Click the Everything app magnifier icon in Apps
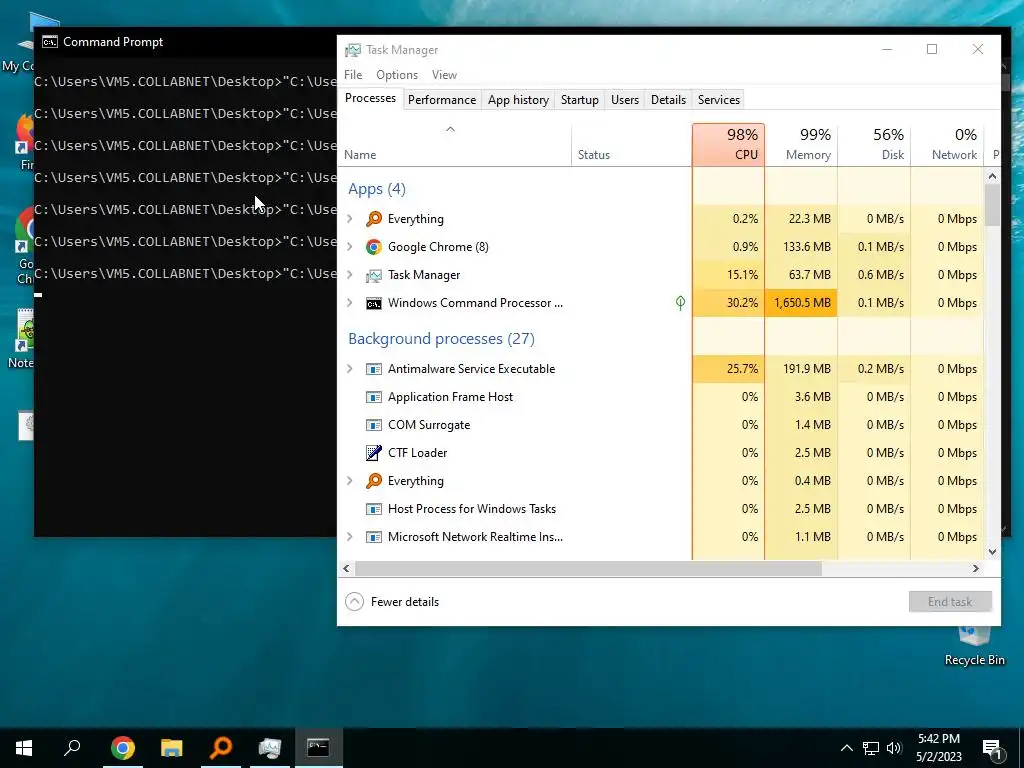 coord(374,219)
